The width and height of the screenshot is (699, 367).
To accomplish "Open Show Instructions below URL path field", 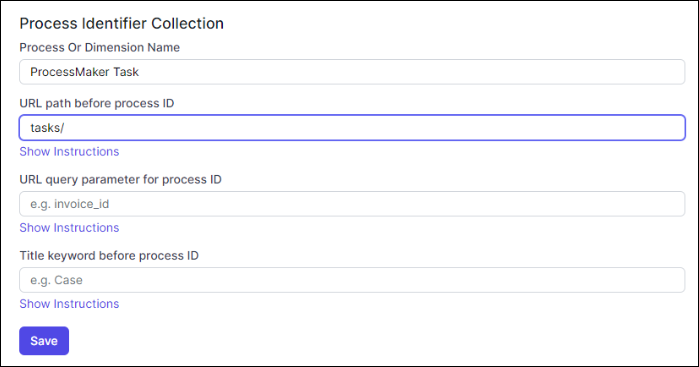I will tap(69, 152).
